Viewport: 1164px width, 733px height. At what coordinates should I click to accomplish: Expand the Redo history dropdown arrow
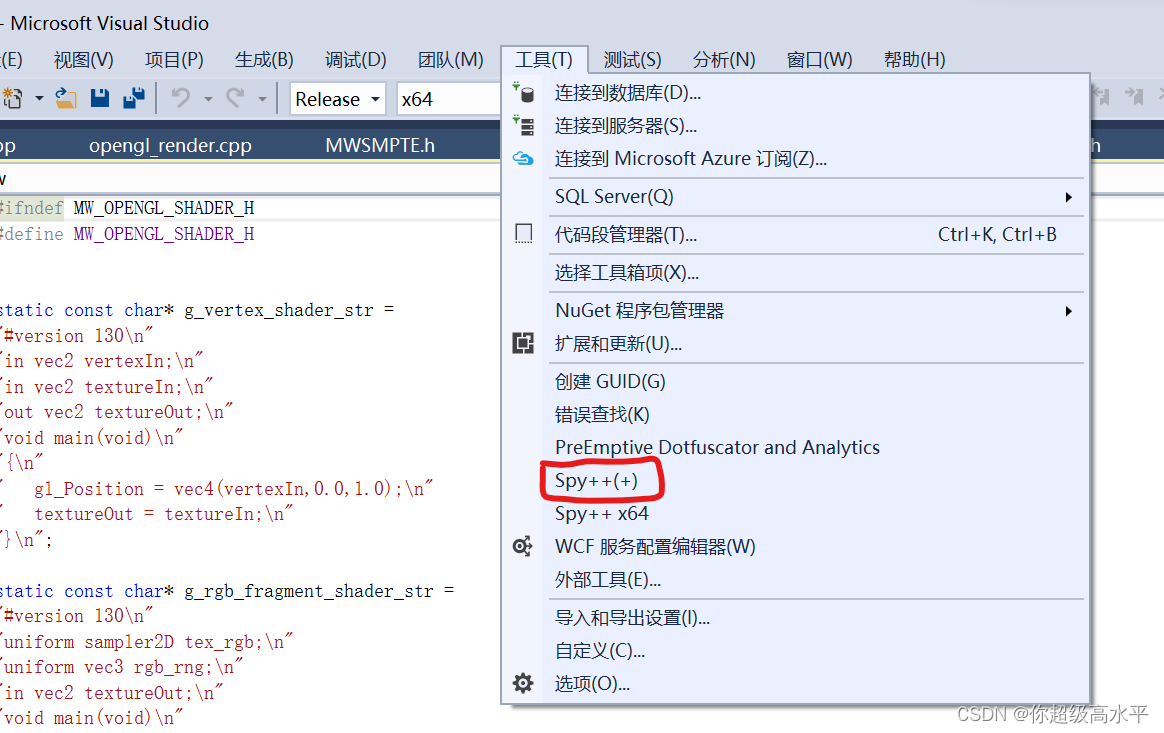(262, 98)
